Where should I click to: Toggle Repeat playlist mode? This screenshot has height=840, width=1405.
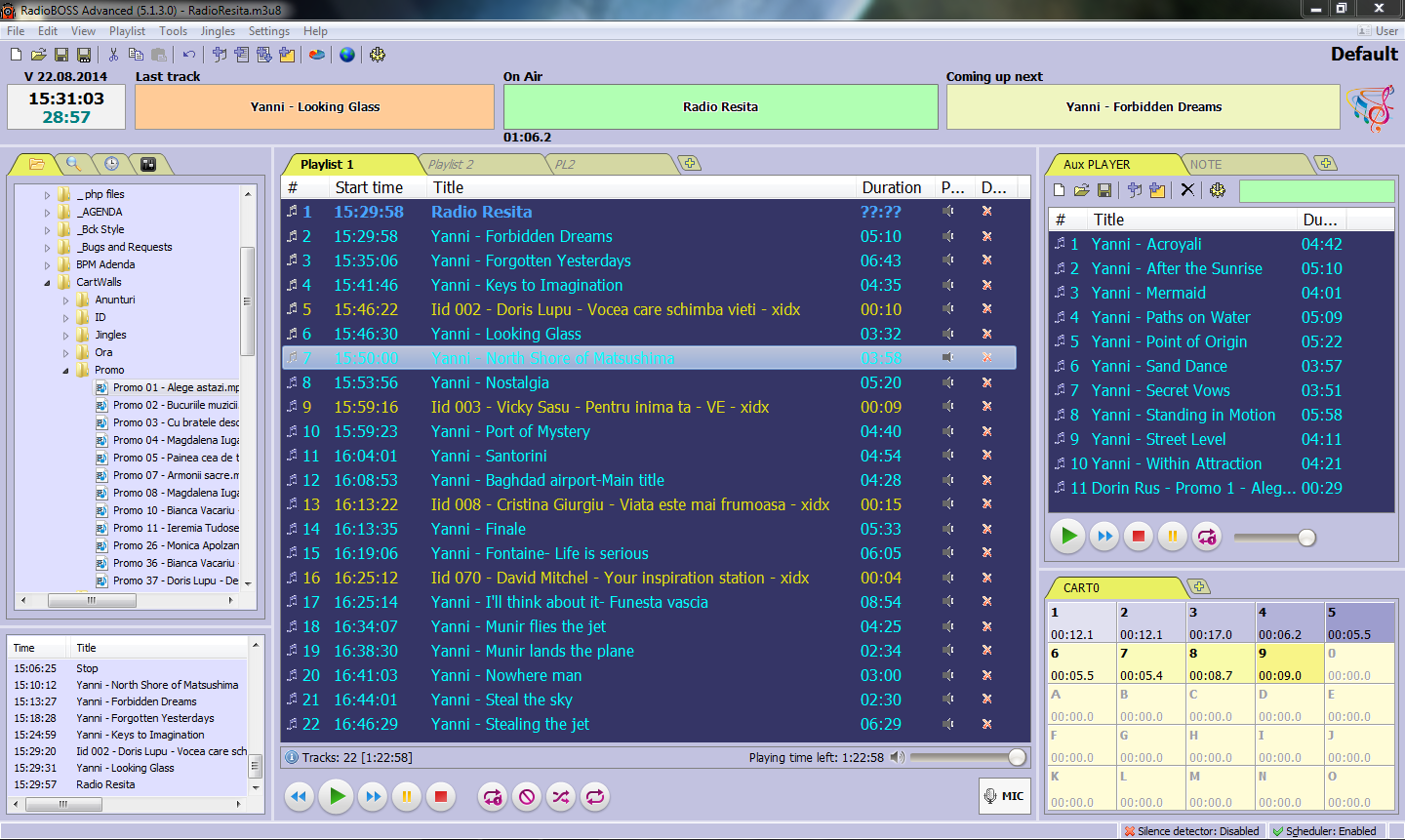point(595,797)
